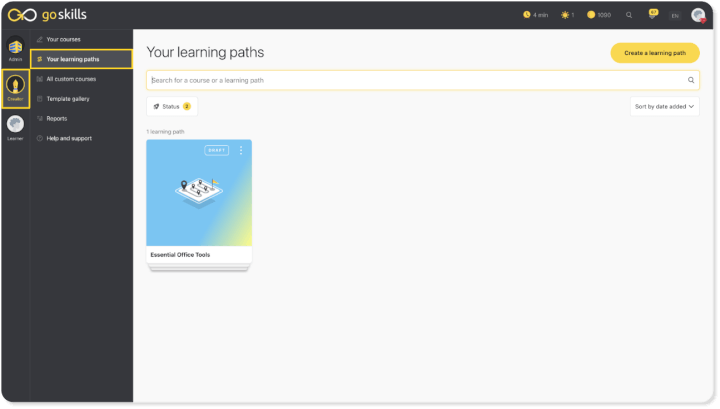Viewport: 720px width, 409px height.
Task: Click the GoSkills logo
Action: [x=47, y=15]
